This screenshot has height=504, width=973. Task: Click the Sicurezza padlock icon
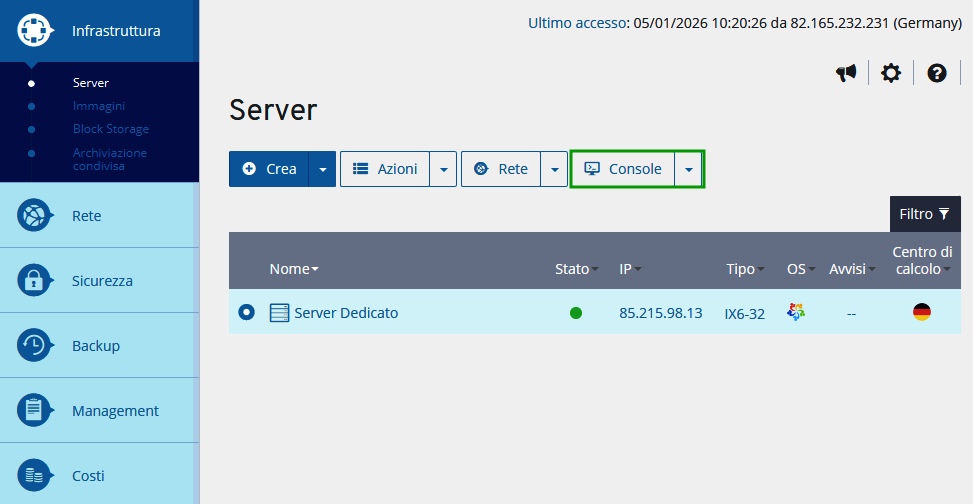pos(35,281)
